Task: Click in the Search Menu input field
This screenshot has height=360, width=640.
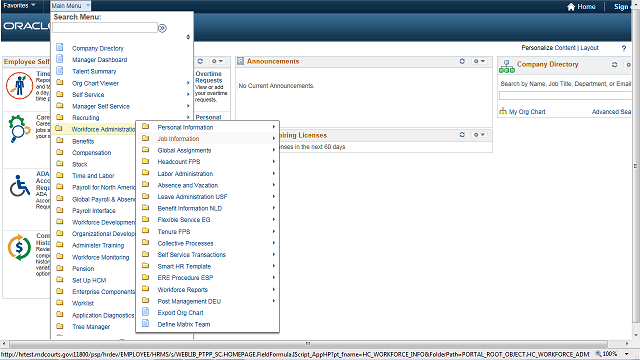Action: point(105,28)
